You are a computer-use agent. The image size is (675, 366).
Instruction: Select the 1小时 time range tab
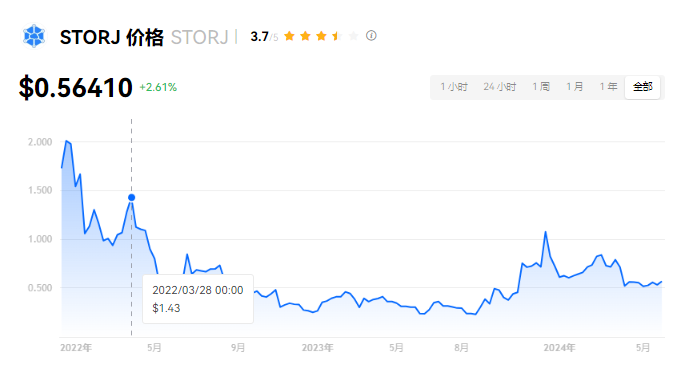tap(454, 87)
